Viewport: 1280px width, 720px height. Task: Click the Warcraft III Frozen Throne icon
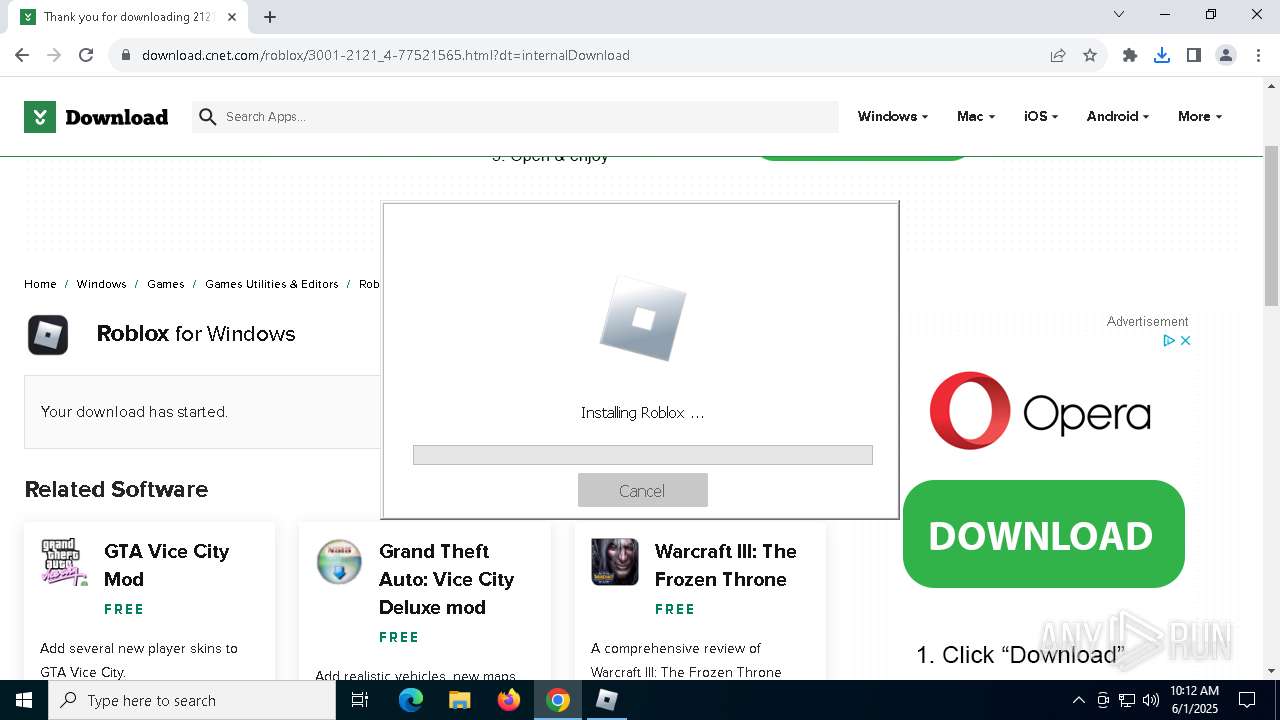[615, 562]
